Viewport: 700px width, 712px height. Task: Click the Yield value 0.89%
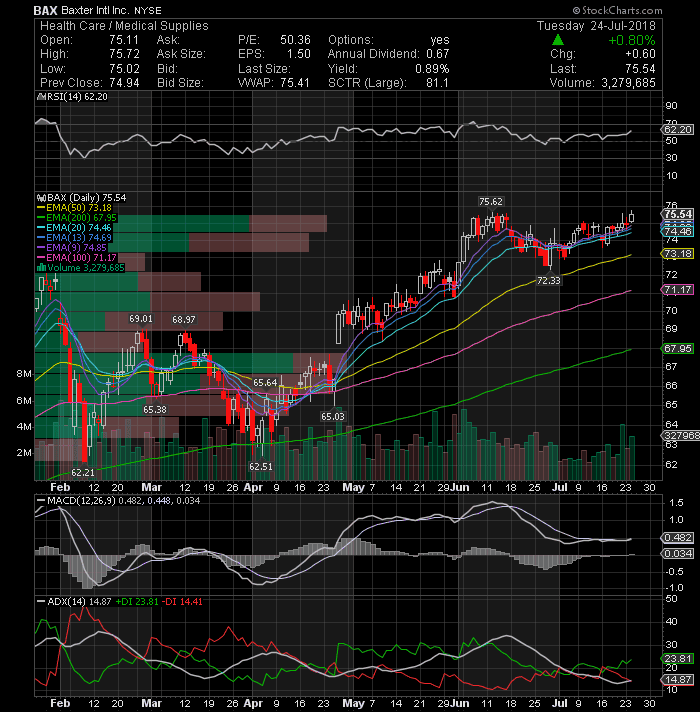(x=432, y=69)
